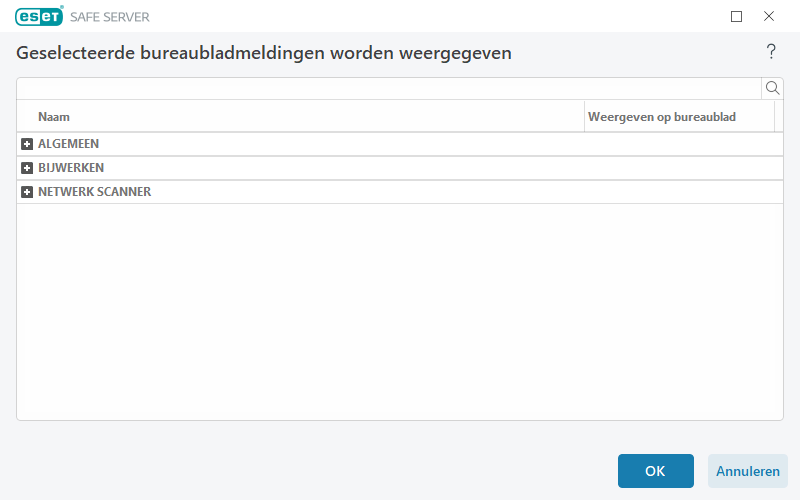
Task: Focus the notification search field
Action: tap(389, 88)
